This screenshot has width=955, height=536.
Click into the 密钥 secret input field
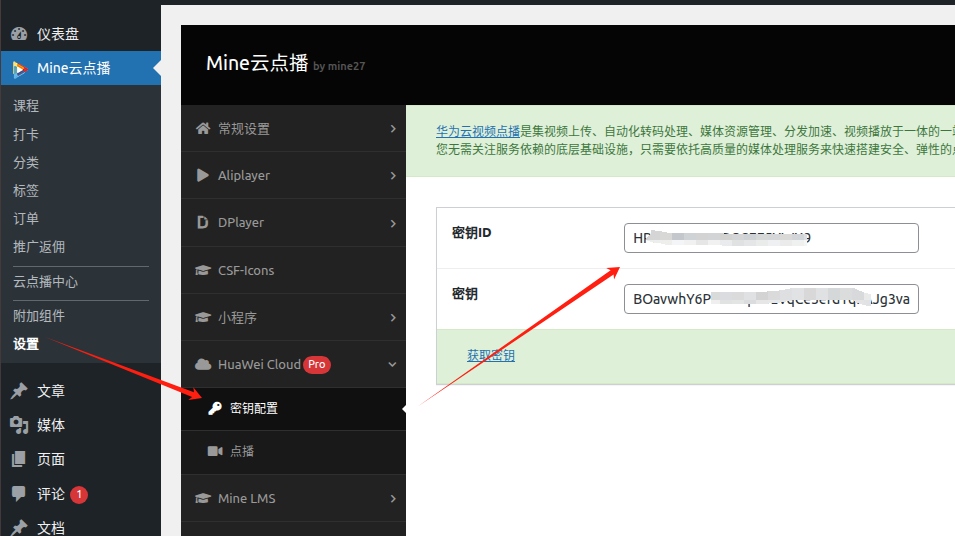(771, 298)
